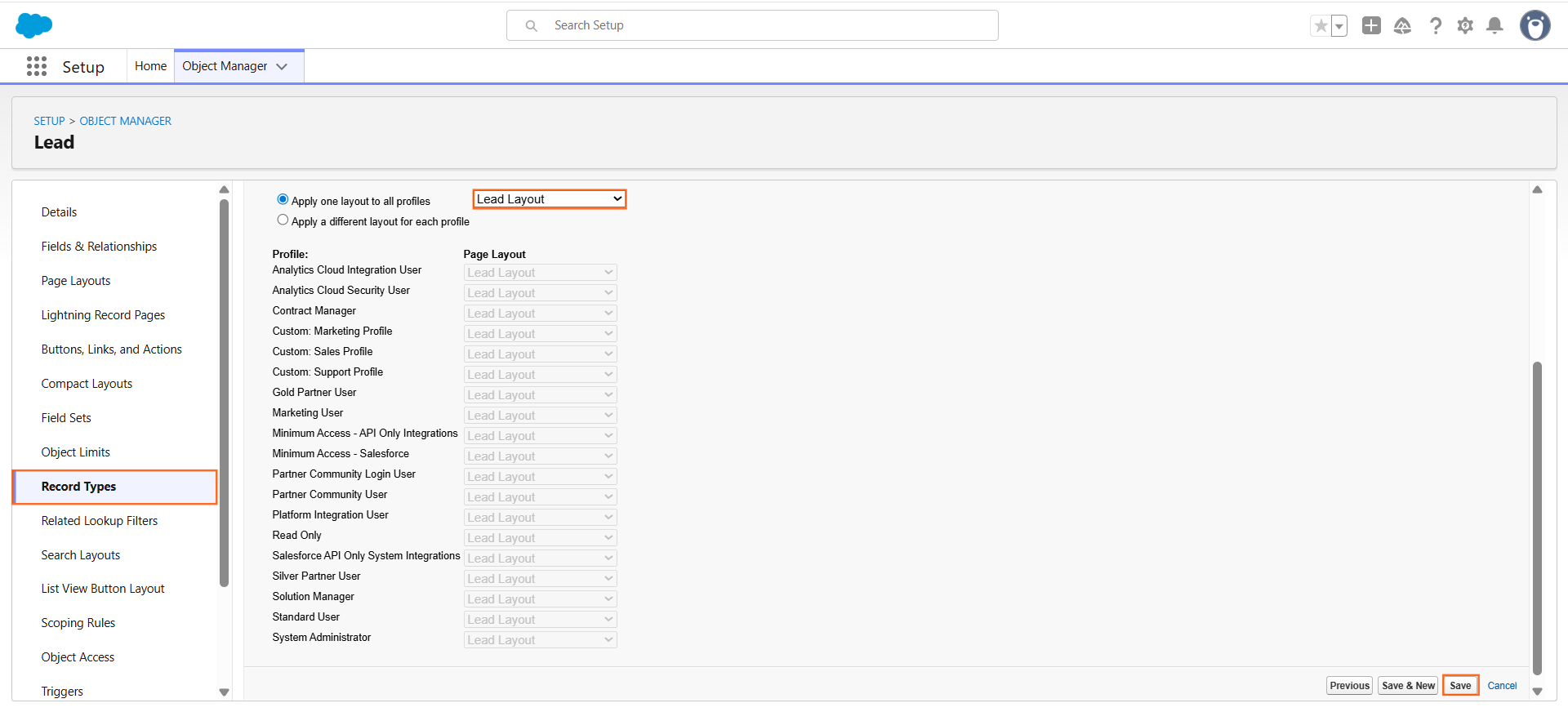Open layout dropdown for Marketing User
This screenshot has width=1568, height=712.
(x=540, y=416)
